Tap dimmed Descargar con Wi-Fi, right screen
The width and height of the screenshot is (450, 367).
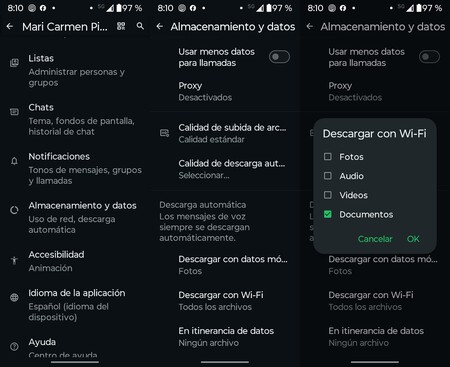click(375, 301)
